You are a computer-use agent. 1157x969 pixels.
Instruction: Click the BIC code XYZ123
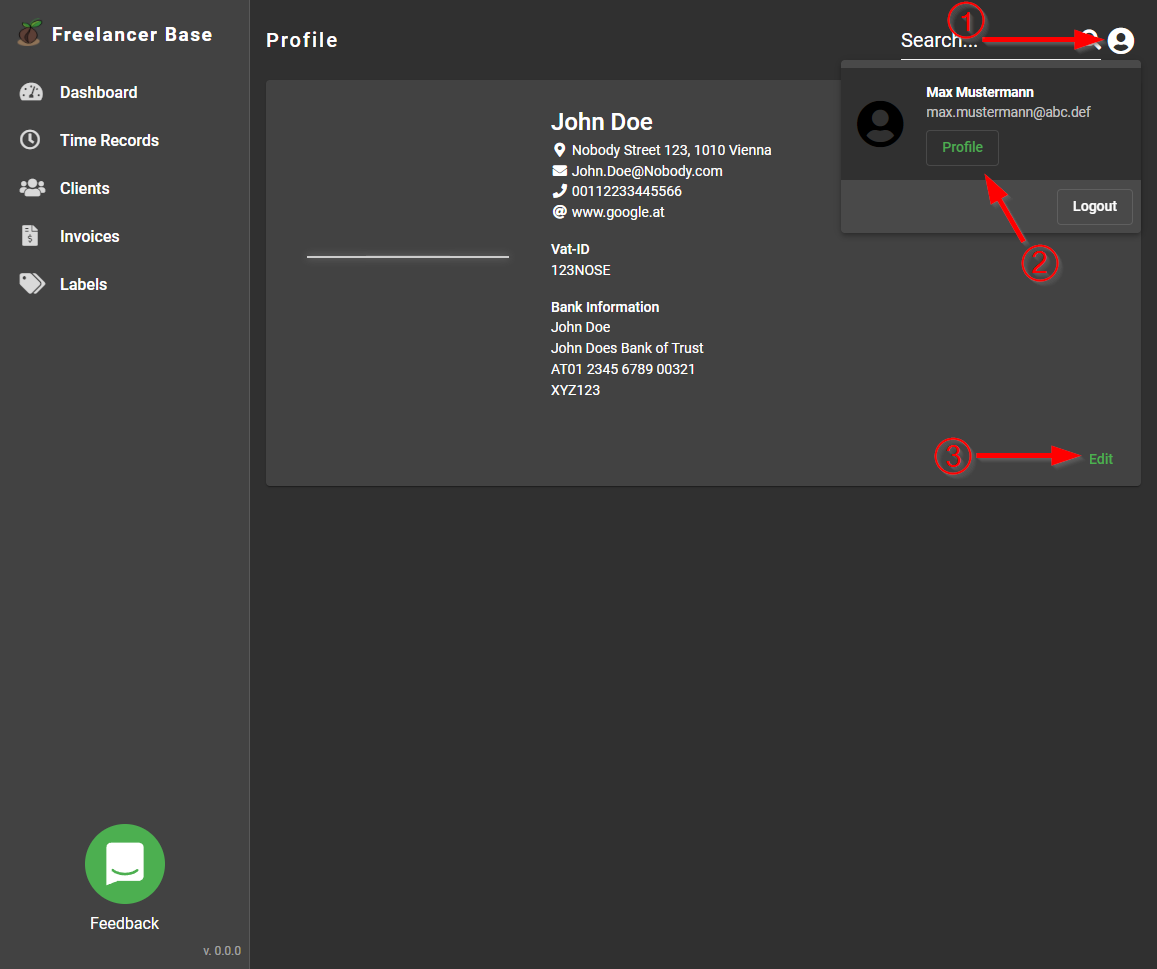click(x=576, y=390)
